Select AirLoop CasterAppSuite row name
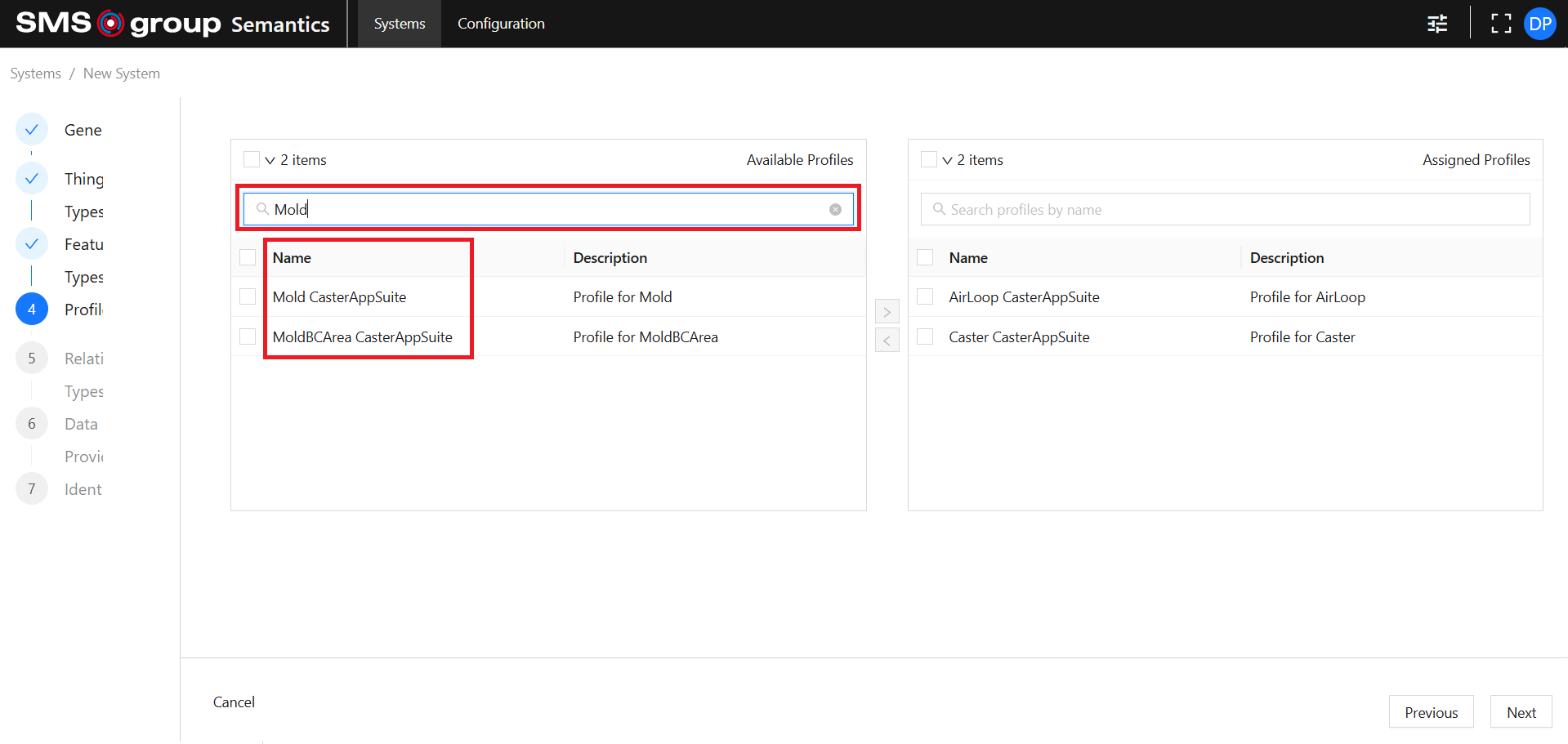Screen dimensions: 1568x744 point(1024,297)
